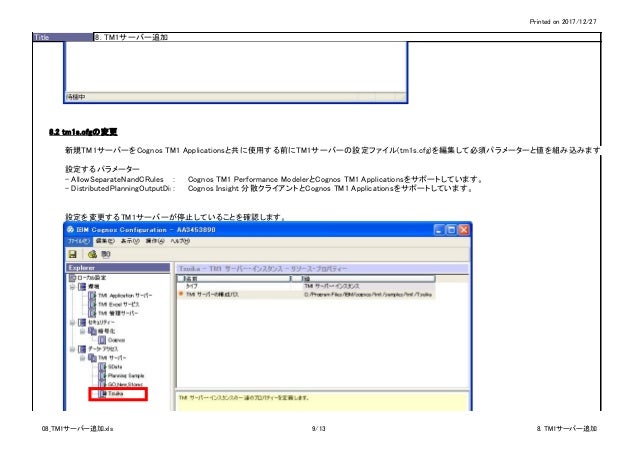This screenshot has height=451, width=638.
Task: Click the TM1 Application サーバー item icon
Action: pyautogui.click(x=92, y=296)
